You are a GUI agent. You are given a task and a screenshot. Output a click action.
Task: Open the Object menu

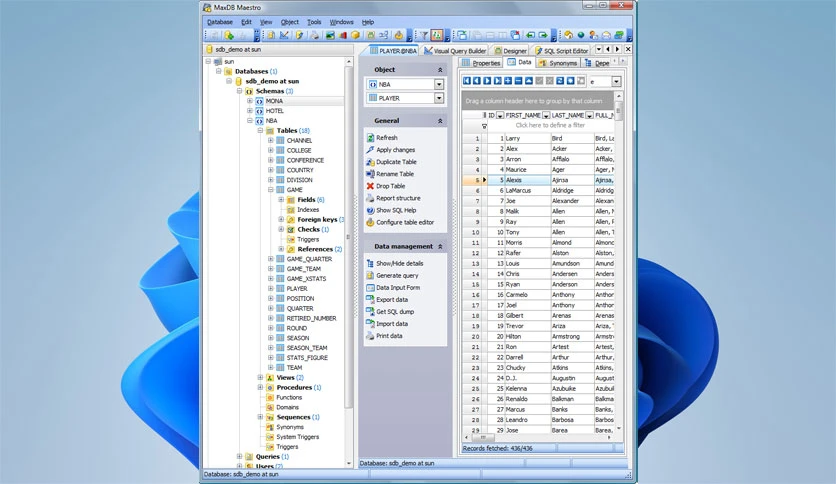290,22
